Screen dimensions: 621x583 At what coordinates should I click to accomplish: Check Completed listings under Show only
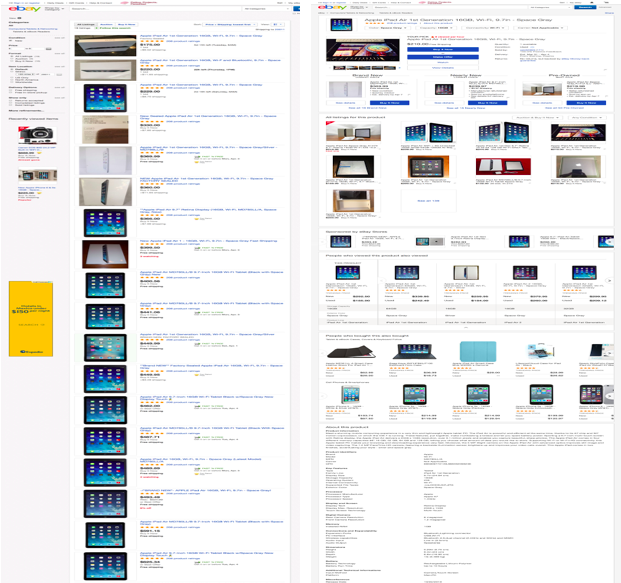click(11, 103)
